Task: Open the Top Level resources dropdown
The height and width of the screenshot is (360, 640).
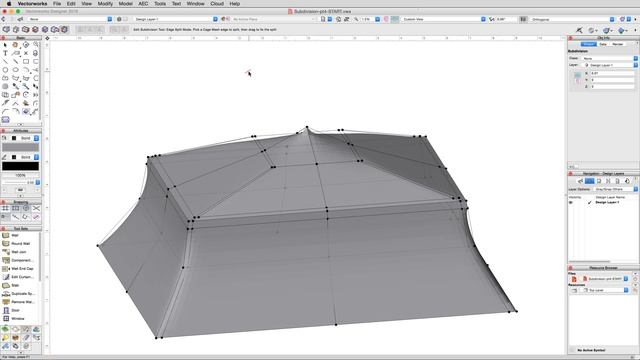Action: coord(605,290)
